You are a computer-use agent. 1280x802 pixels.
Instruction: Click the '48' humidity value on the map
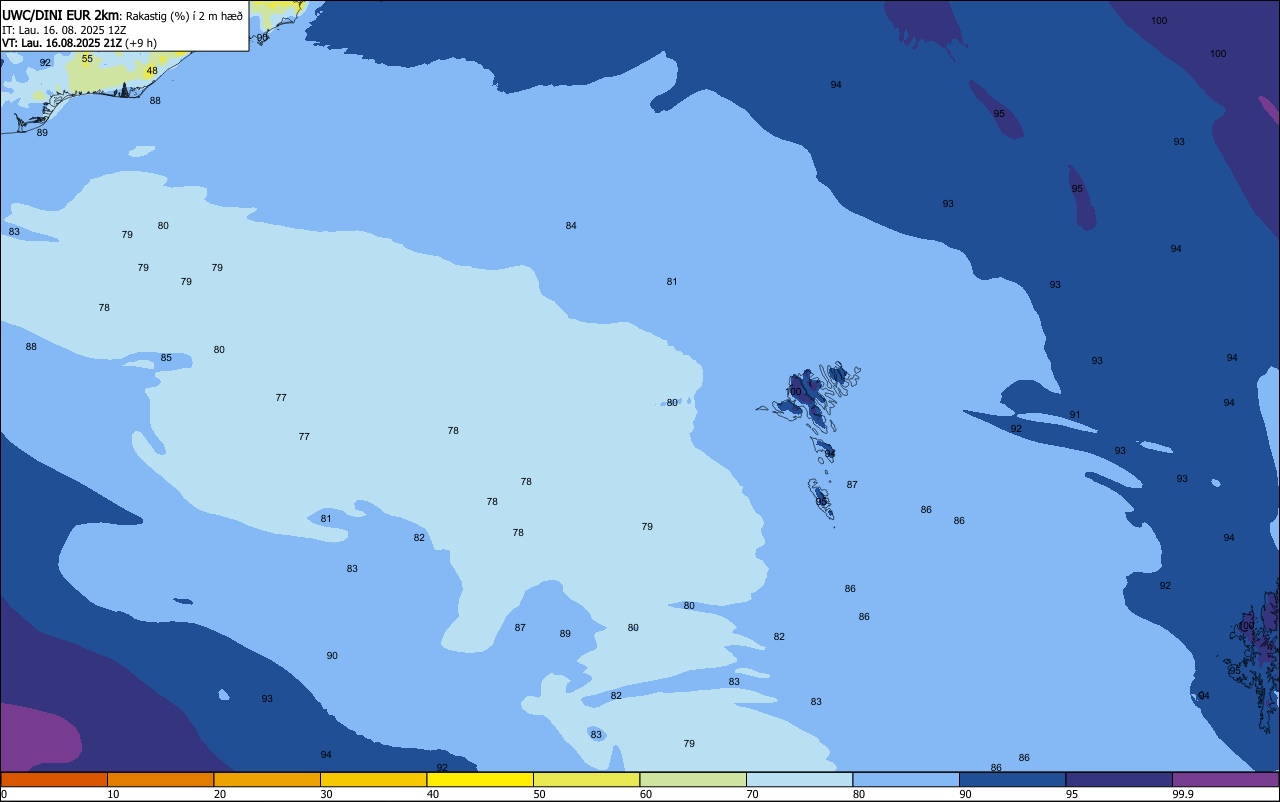pos(152,71)
